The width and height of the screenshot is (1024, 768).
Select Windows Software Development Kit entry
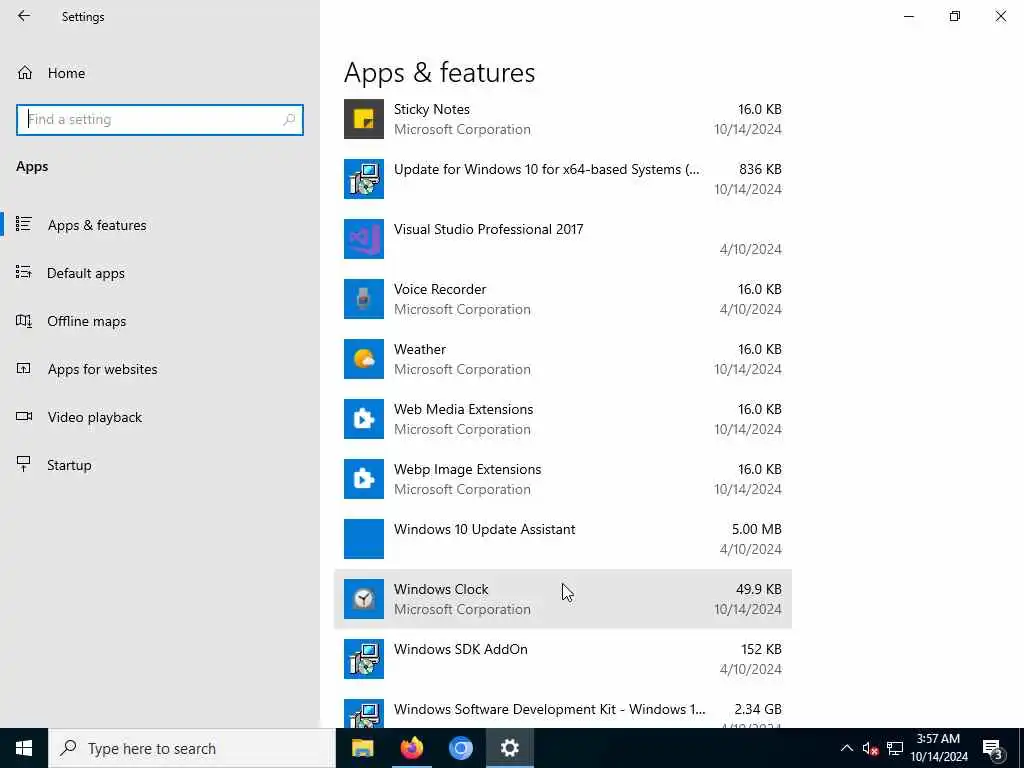[x=549, y=710]
